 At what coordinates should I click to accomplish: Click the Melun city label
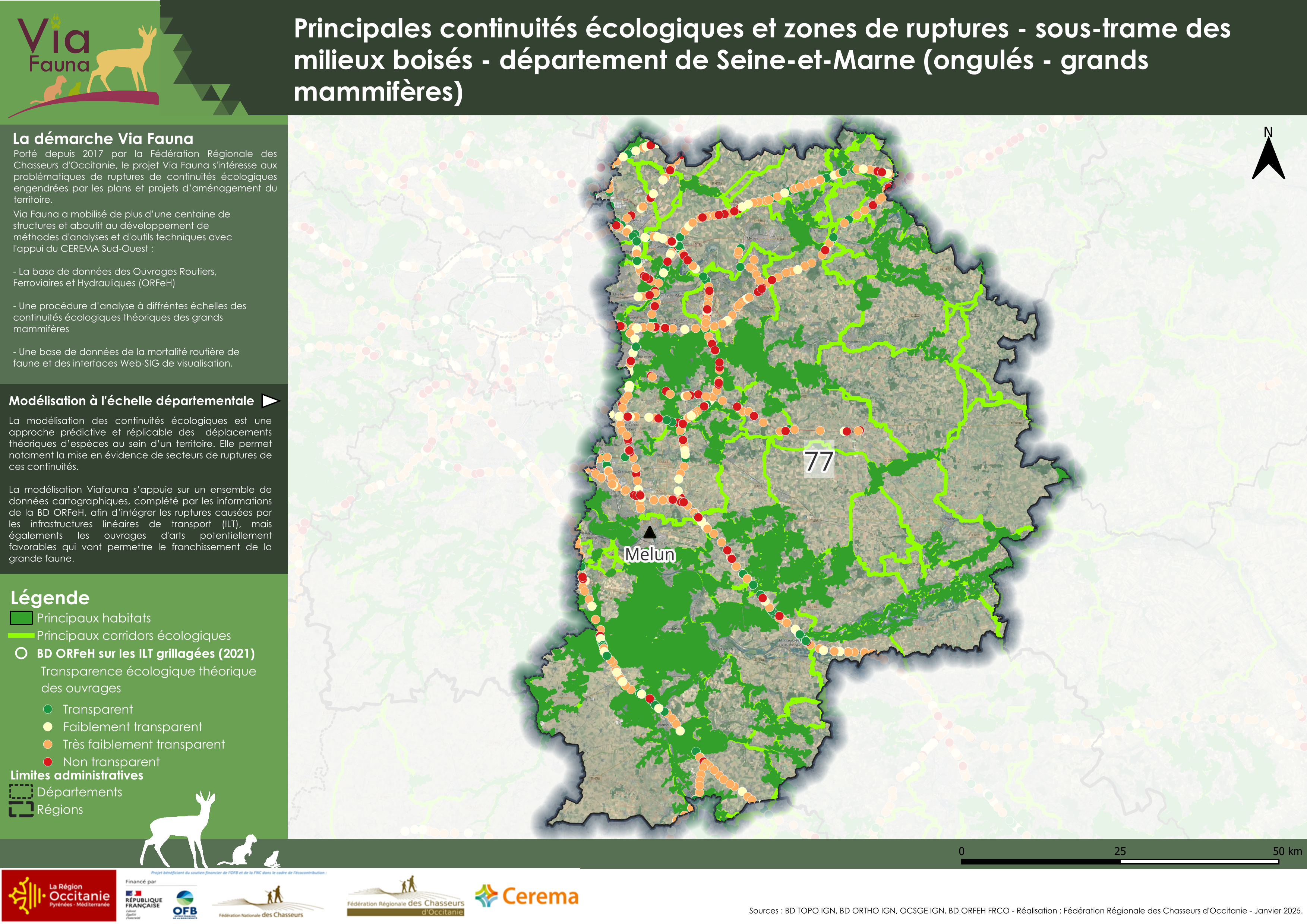650,554
